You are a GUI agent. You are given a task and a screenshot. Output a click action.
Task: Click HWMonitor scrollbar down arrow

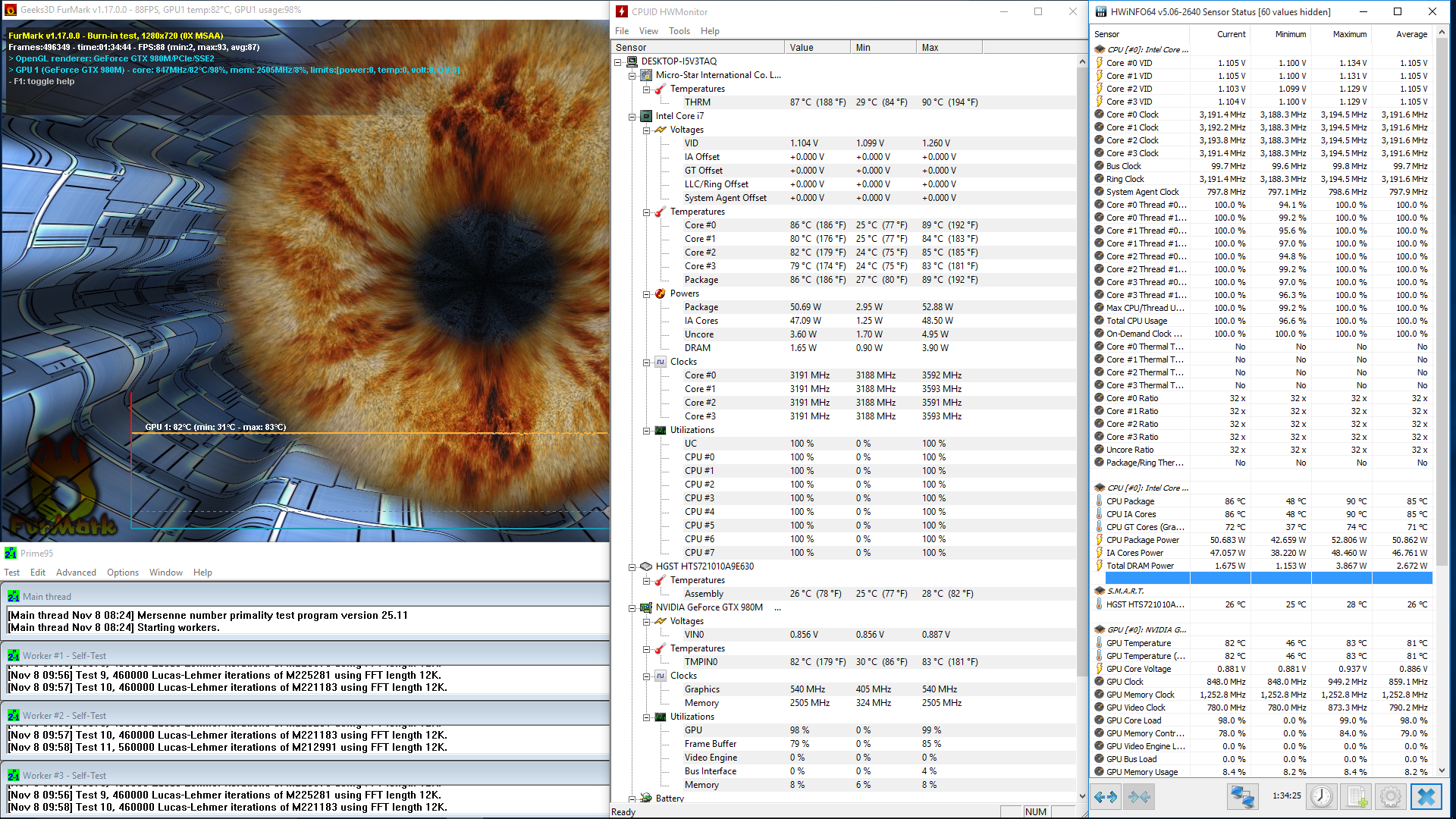click(1082, 796)
